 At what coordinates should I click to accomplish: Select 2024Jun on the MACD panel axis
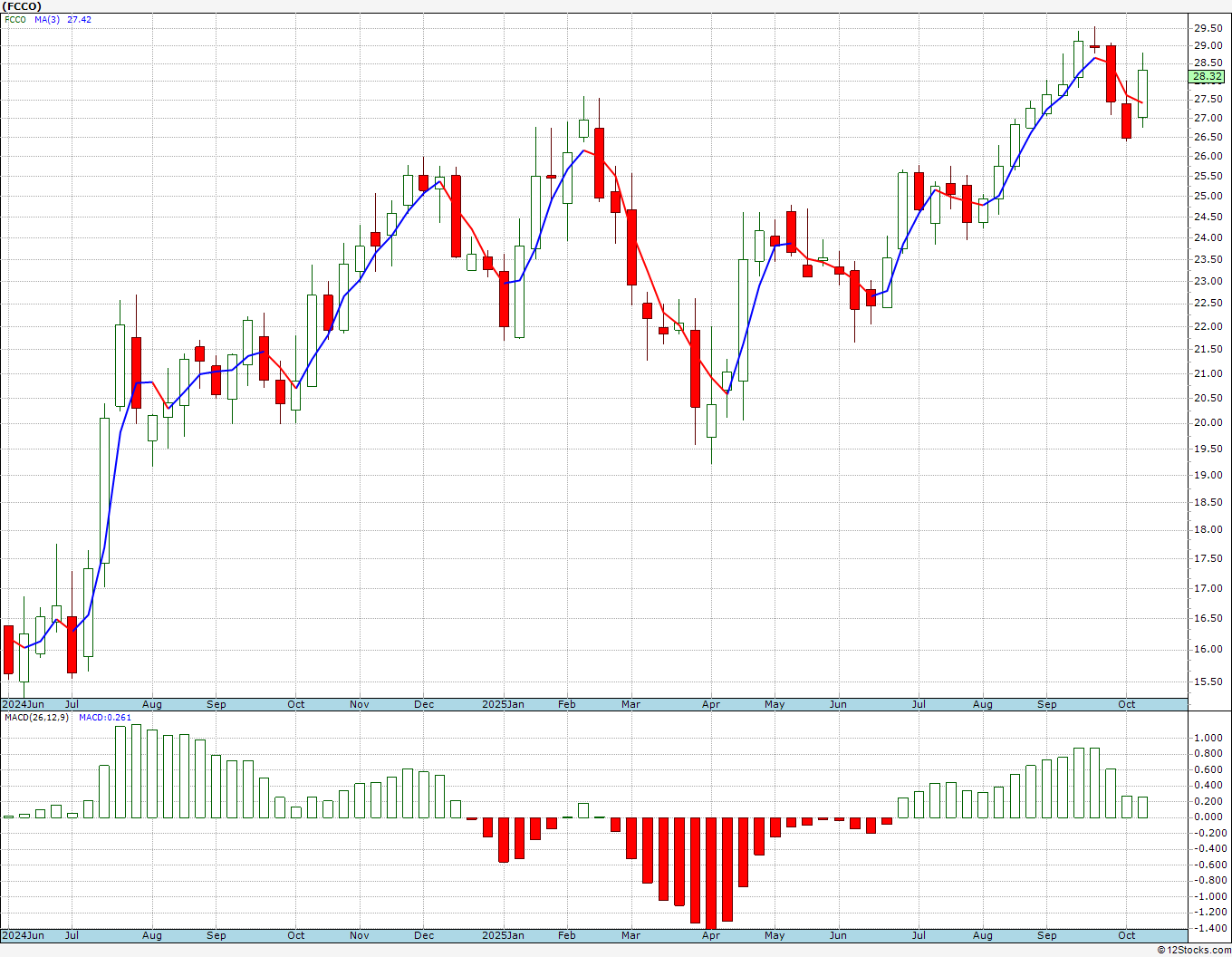point(24,935)
